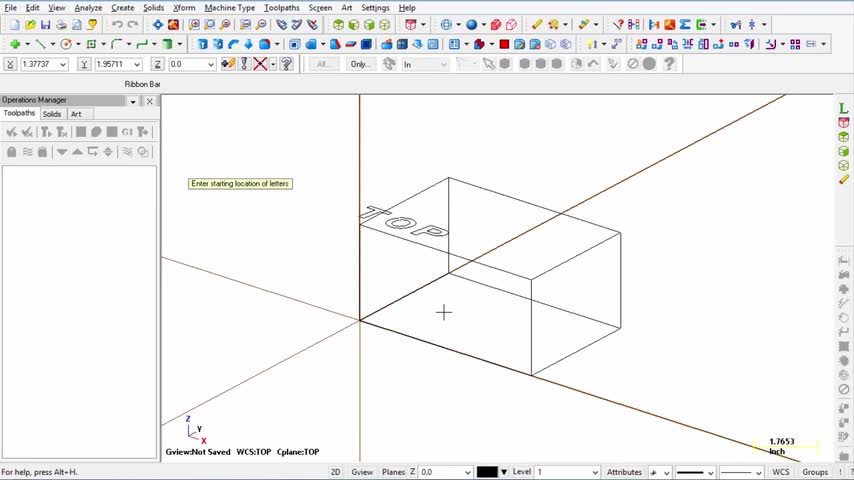Click the ribbon bar help question icon

(x=286, y=64)
